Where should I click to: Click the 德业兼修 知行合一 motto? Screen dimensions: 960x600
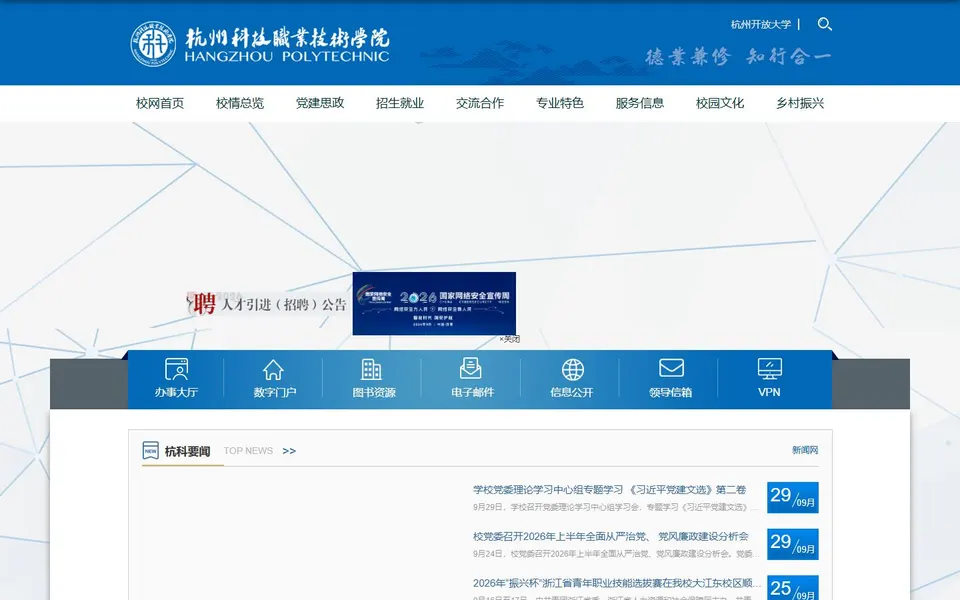738,57
